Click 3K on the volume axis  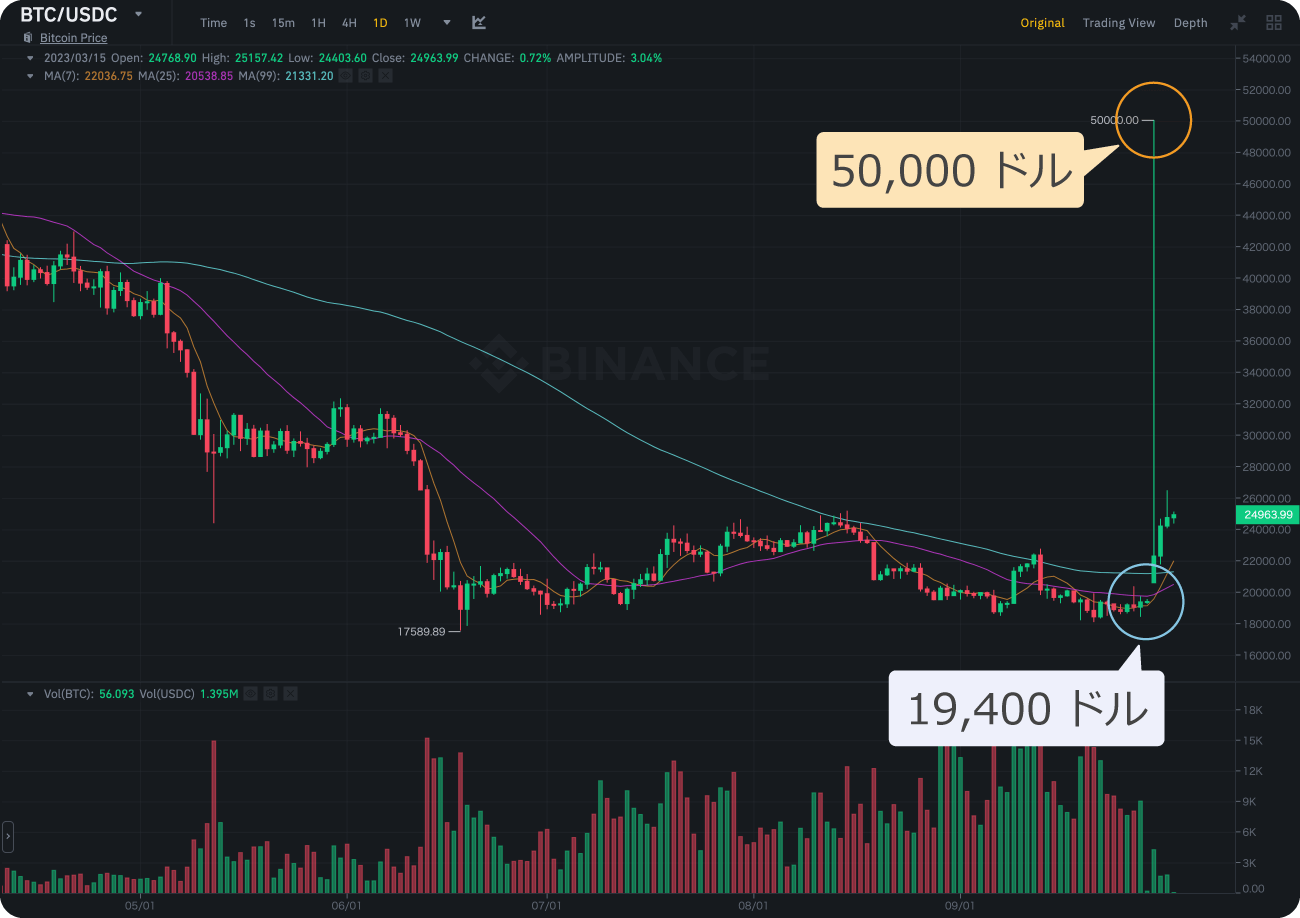pos(1251,862)
